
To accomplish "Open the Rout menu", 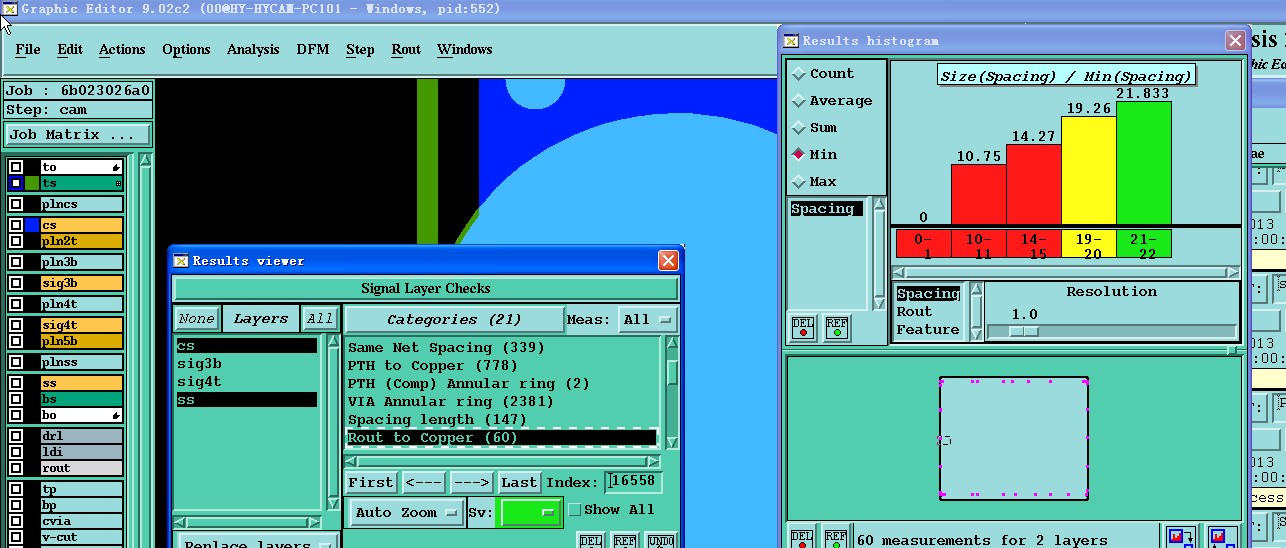I will [406, 50].
